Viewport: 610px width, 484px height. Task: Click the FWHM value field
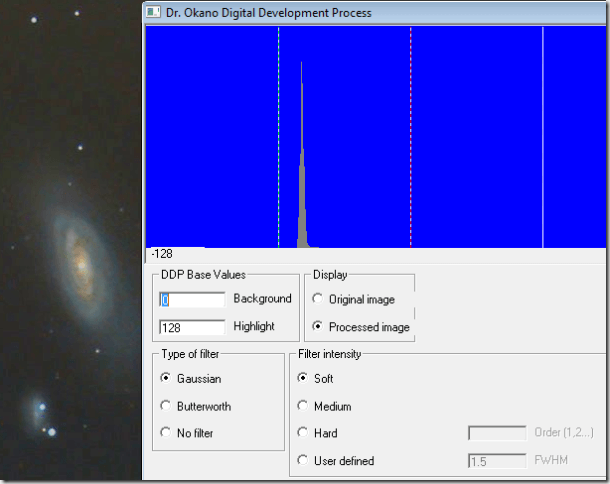(497, 461)
